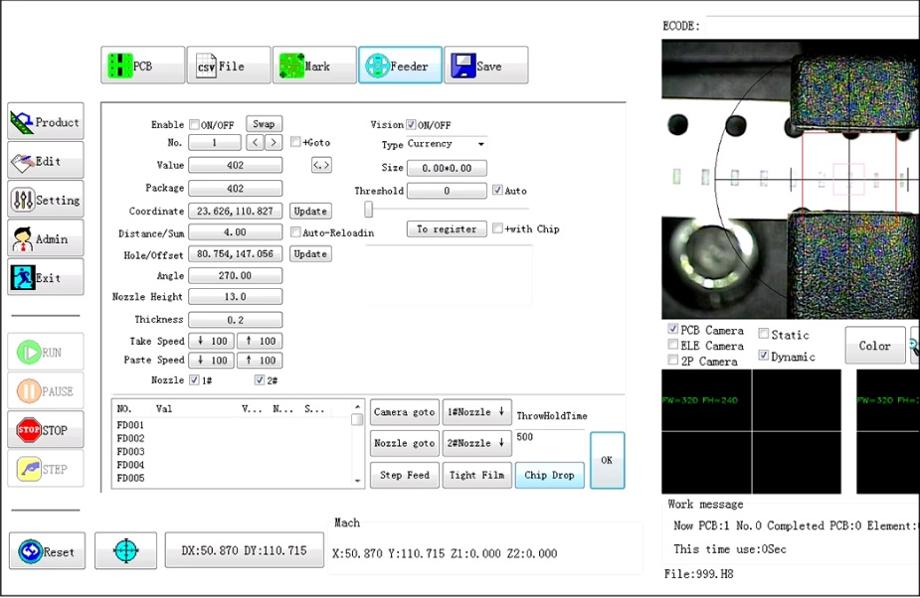Image resolution: width=920 pixels, height=598 pixels.
Task: Open the Mark tab
Action: [314, 66]
